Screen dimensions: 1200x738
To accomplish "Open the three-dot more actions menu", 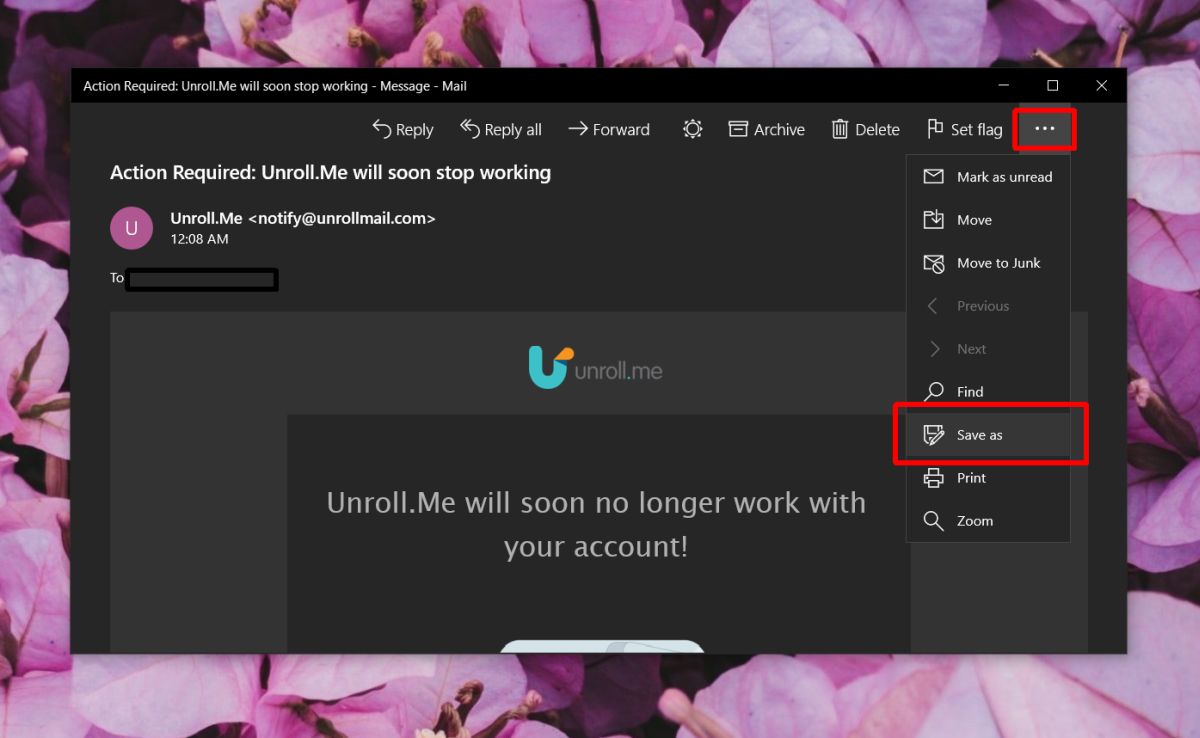I will click(x=1044, y=129).
